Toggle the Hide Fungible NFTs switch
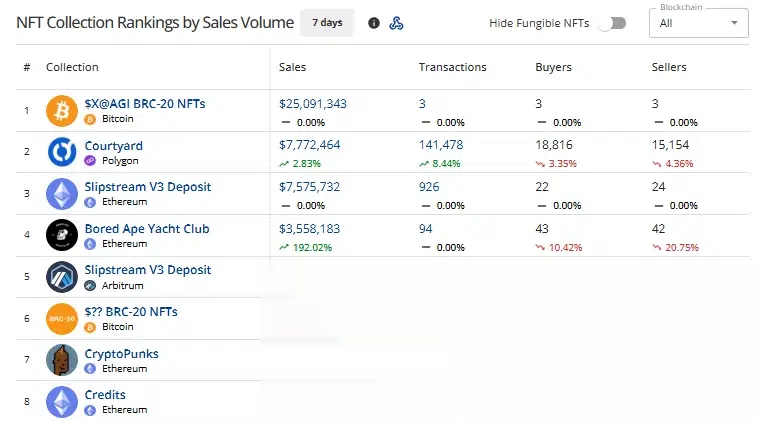The image size is (759, 421). 612,23
